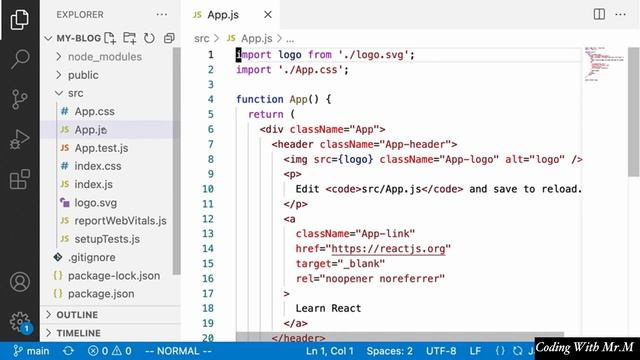
Task: Click Ln 1, Col 1 cursor position
Action: coord(329,351)
